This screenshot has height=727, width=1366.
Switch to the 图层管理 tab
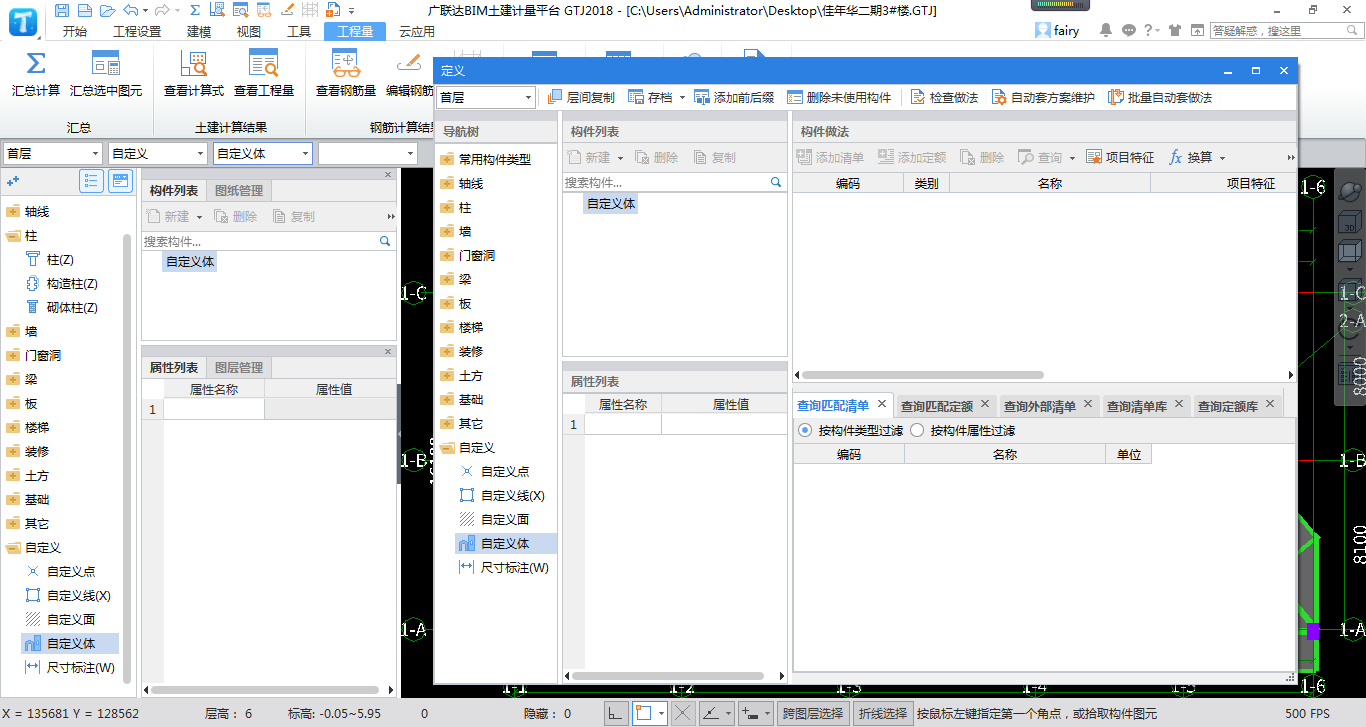click(x=239, y=367)
